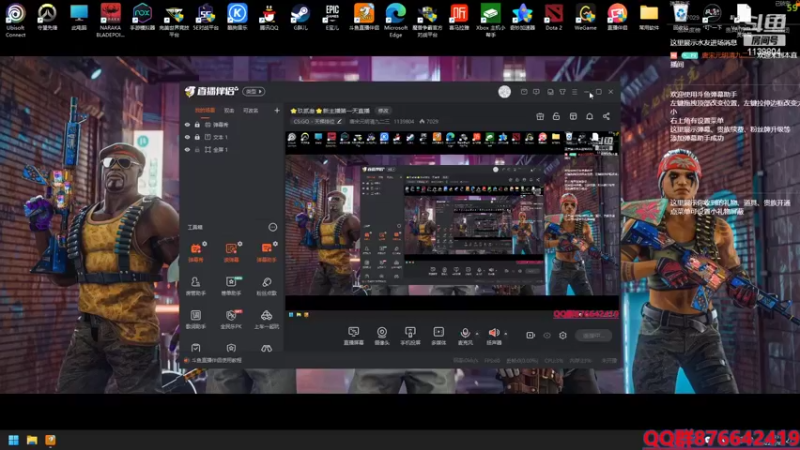Viewport: 800px width, 450px height.
Task: Switch to the middle scene tab
Action: [229, 110]
